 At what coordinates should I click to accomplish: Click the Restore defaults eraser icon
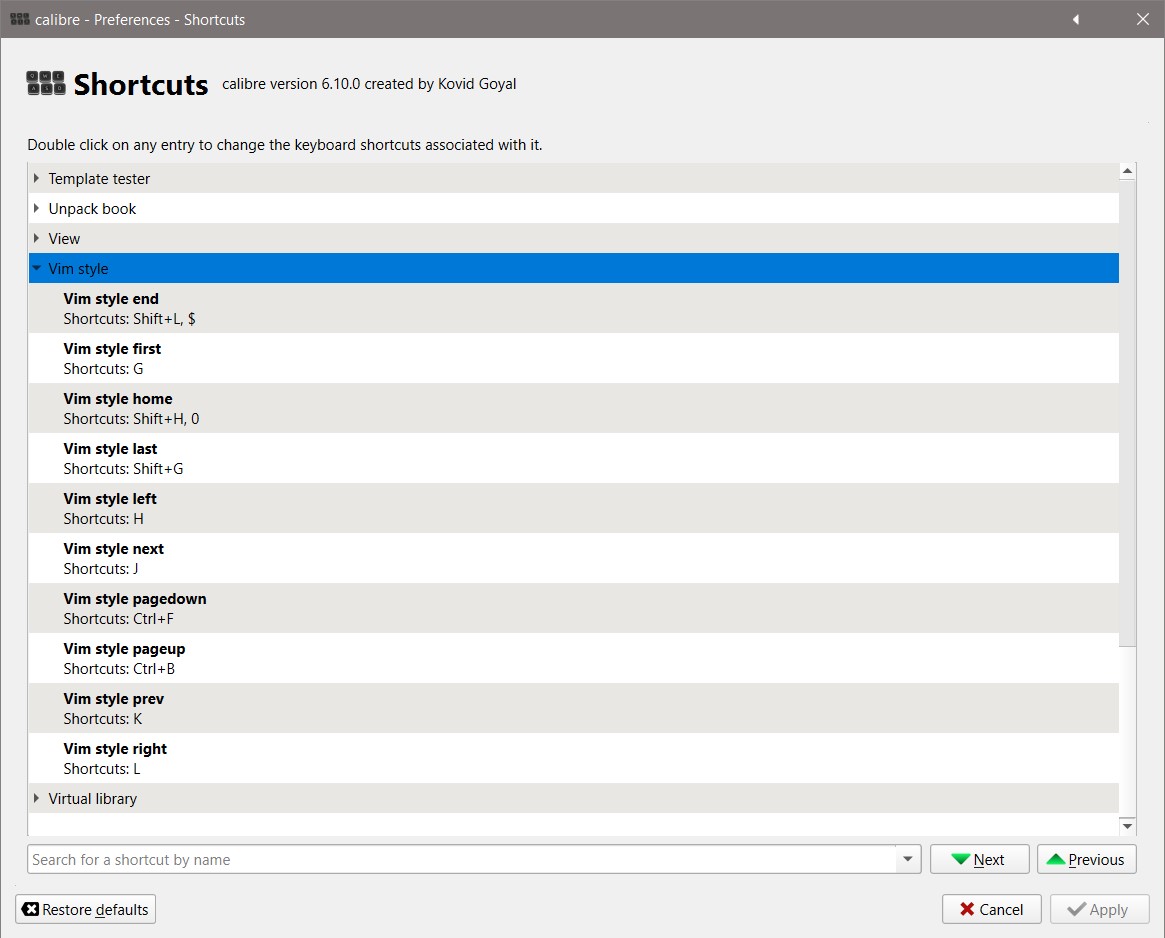[30, 910]
